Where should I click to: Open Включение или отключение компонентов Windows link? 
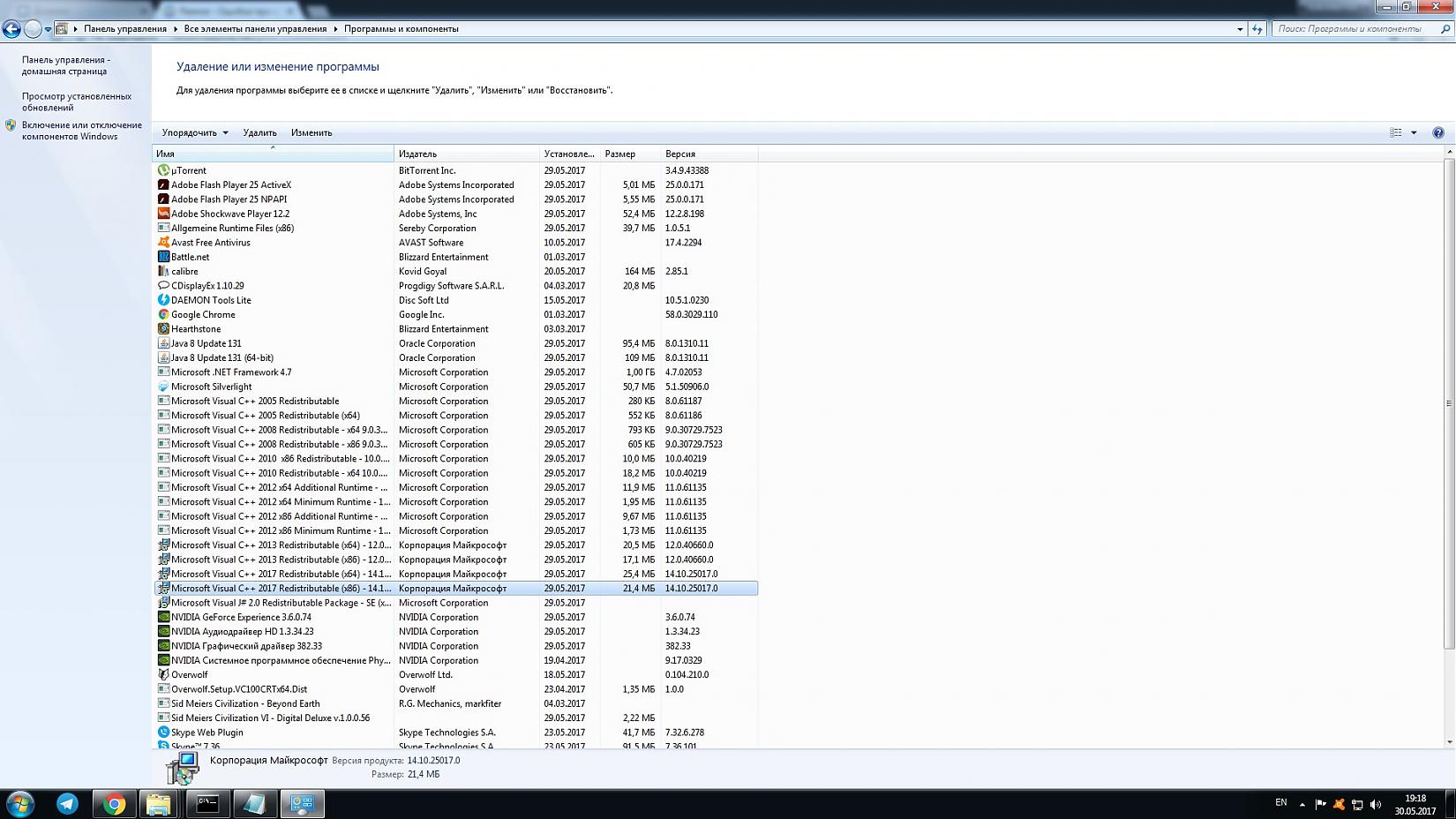(x=82, y=131)
